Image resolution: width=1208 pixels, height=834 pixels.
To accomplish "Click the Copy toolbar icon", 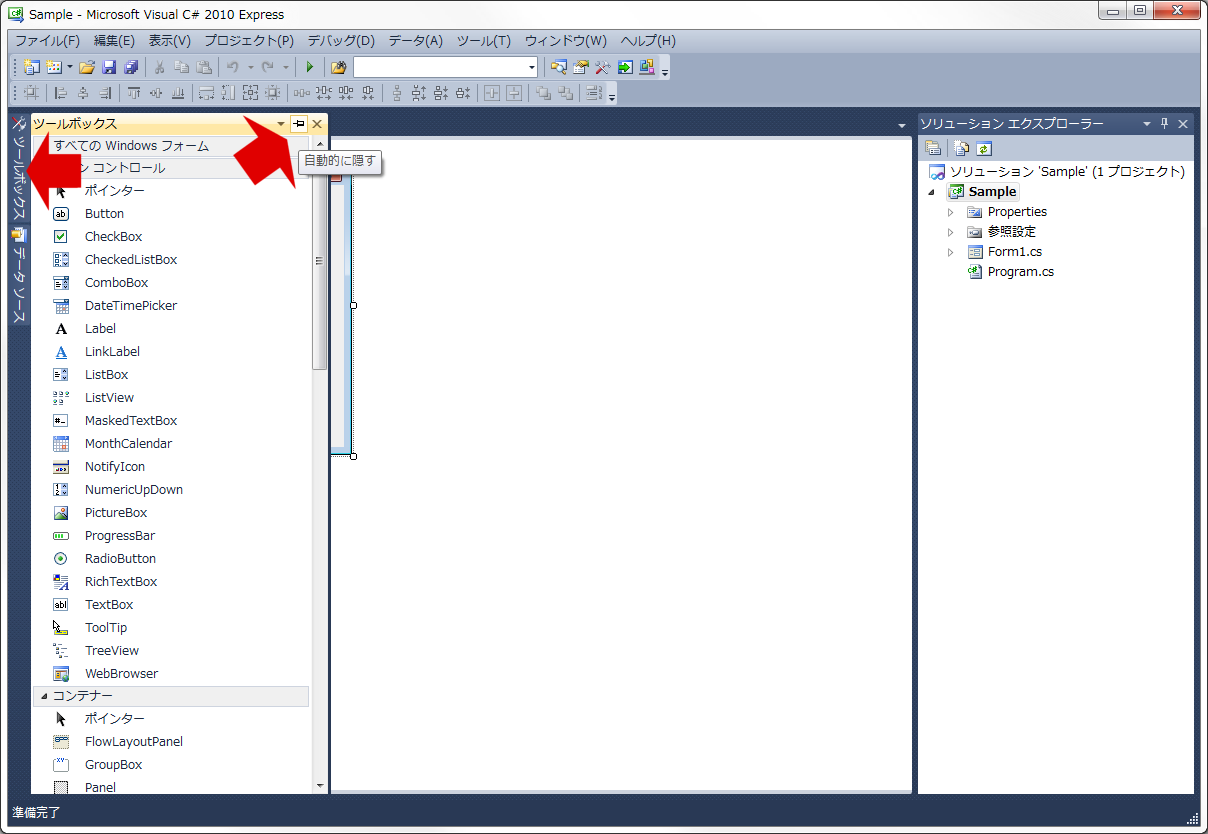I will coord(181,67).
